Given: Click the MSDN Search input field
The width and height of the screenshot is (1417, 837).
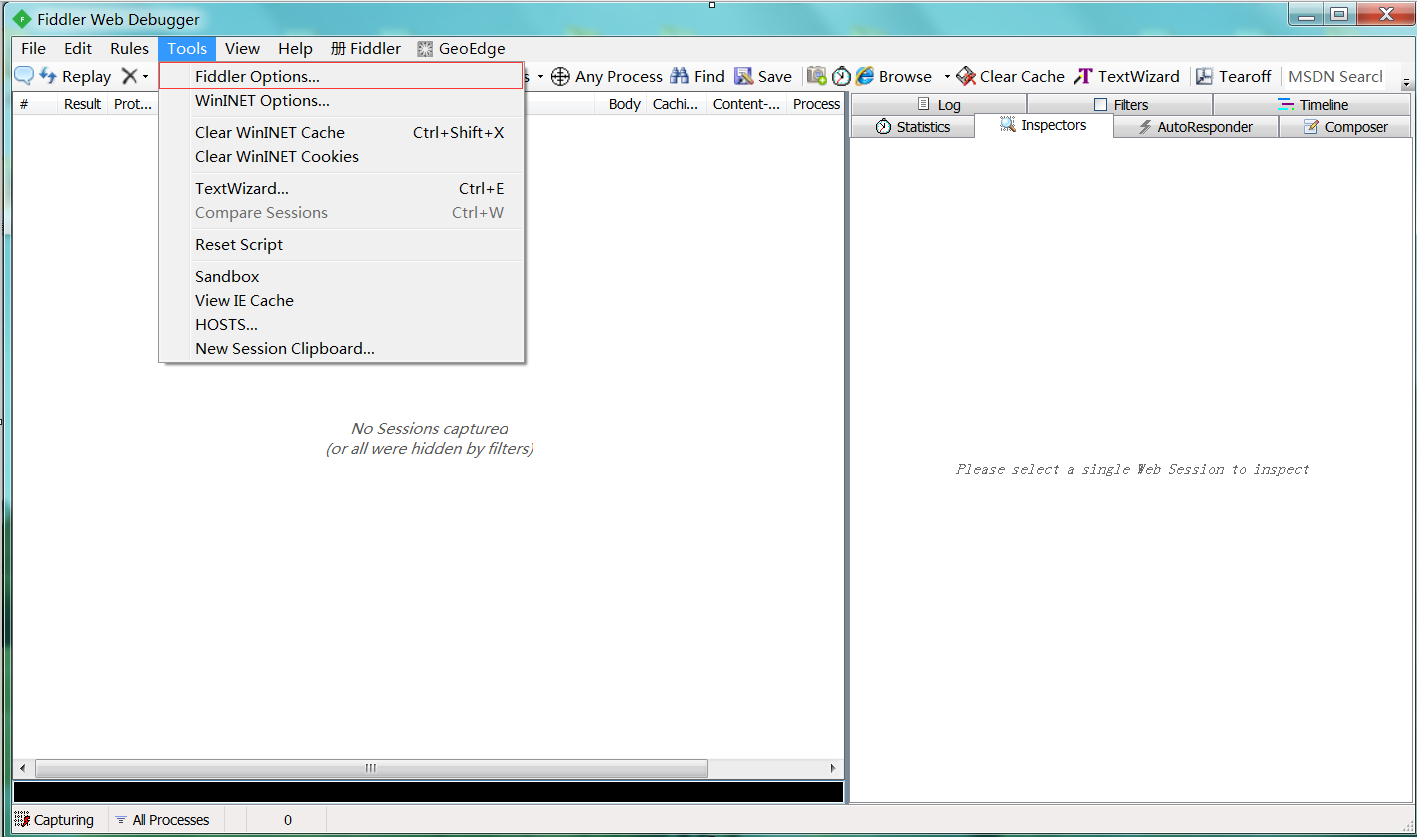Looking at the screenshot, I should (1335, 76).
